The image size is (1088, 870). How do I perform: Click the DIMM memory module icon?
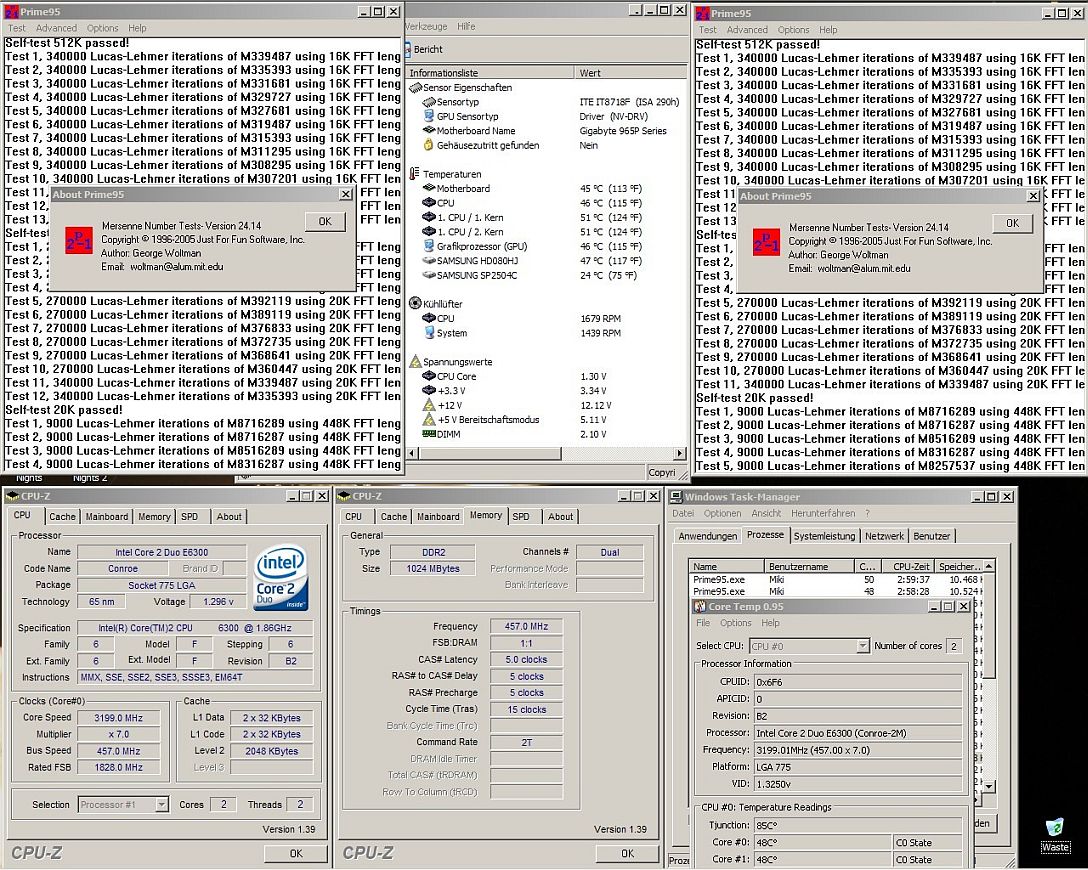[x=429, y=434]
